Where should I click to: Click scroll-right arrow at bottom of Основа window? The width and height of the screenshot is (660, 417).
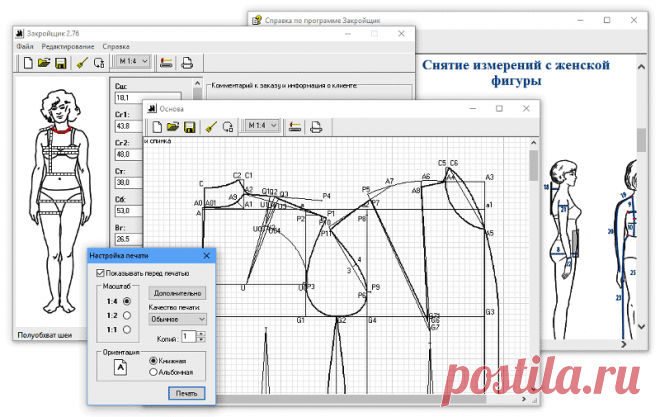pyautogui.click(x=524, y=399)
